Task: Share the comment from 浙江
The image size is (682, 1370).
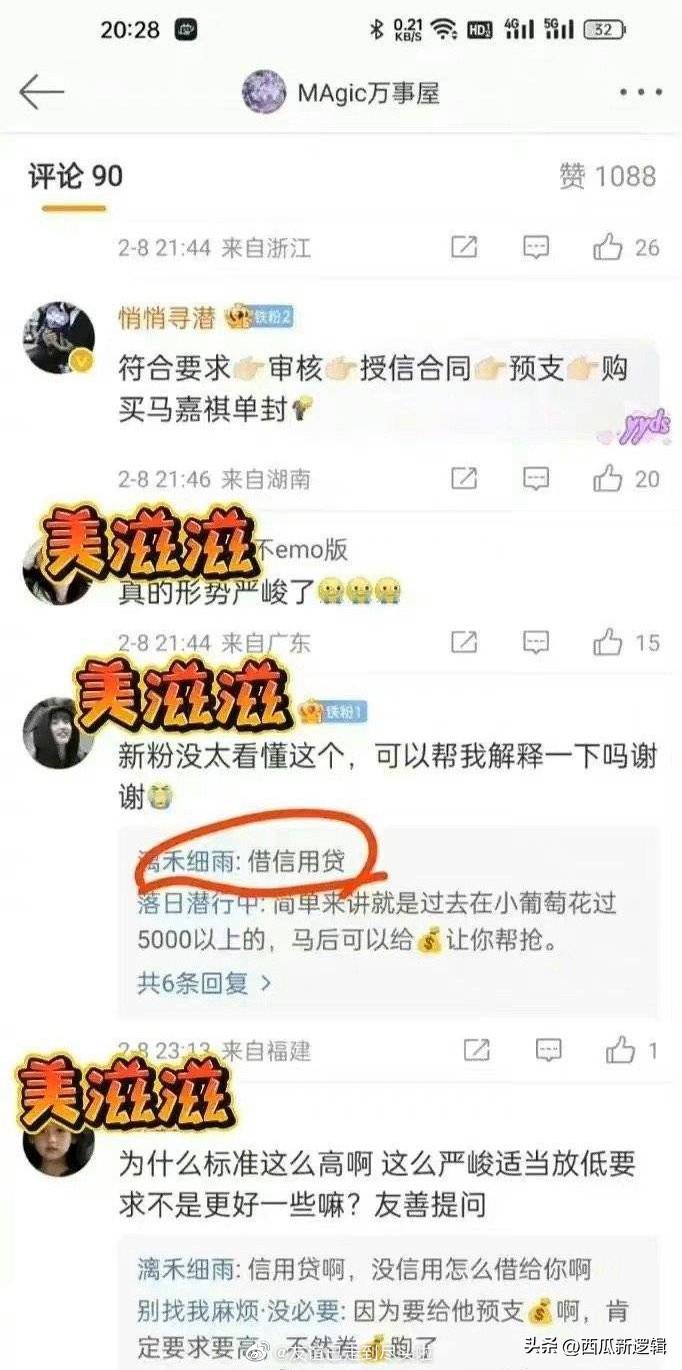Action: tap(464, 247)
